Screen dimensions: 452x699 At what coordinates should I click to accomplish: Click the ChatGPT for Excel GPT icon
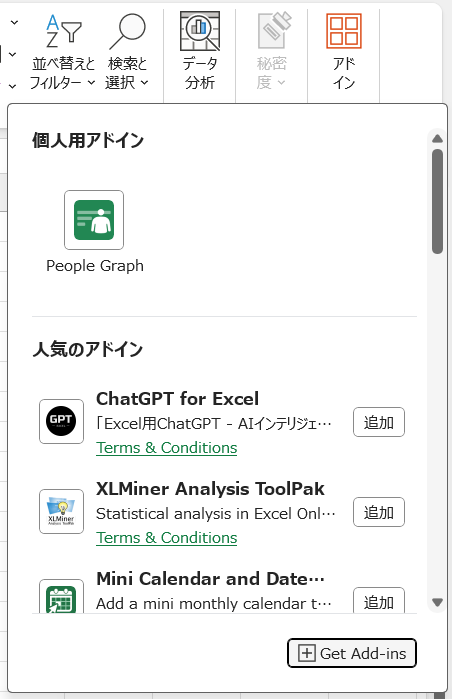62,421
